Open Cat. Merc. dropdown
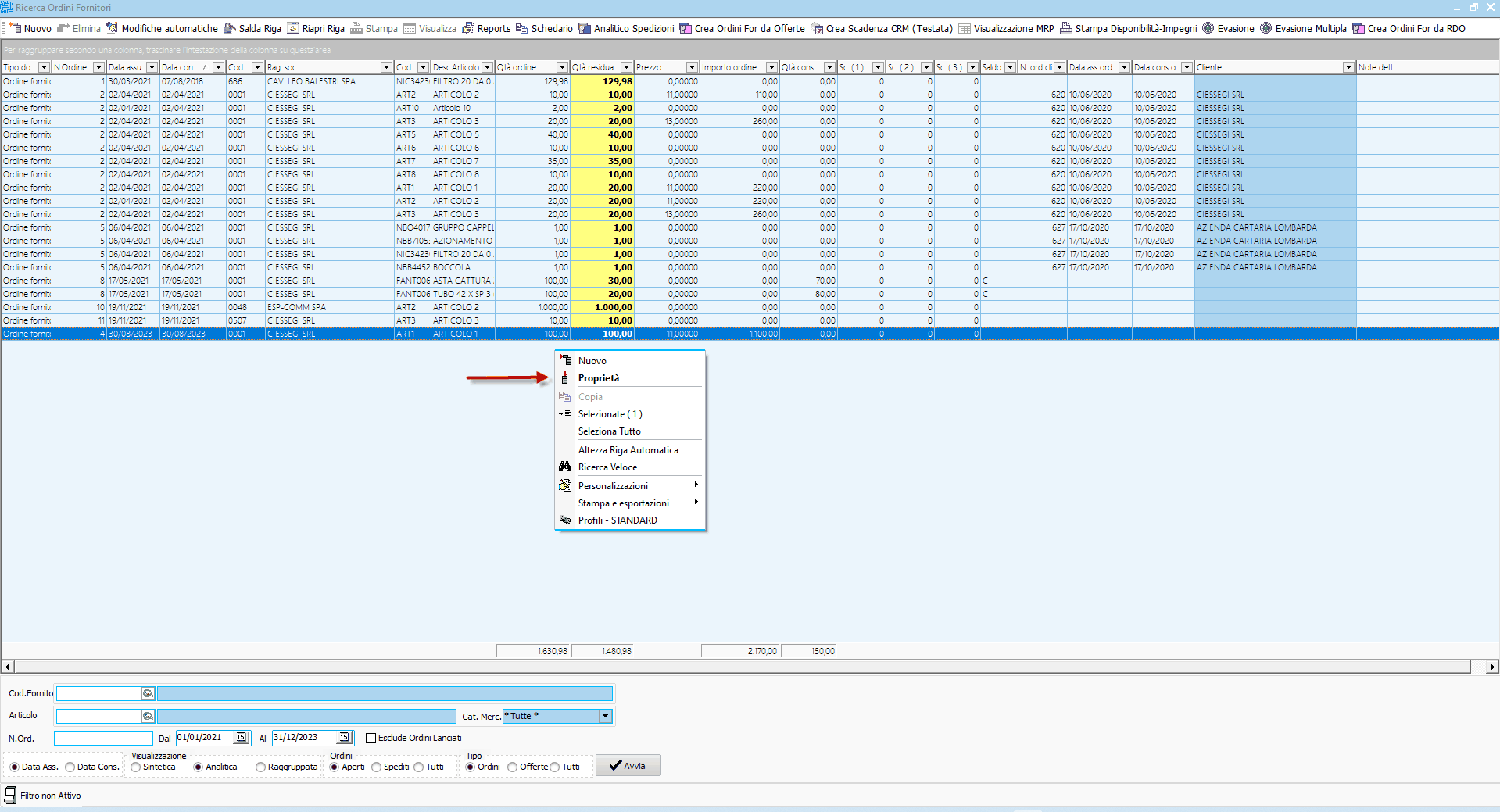Viewport: 1500px width, 812px height. tap(605, 716)
